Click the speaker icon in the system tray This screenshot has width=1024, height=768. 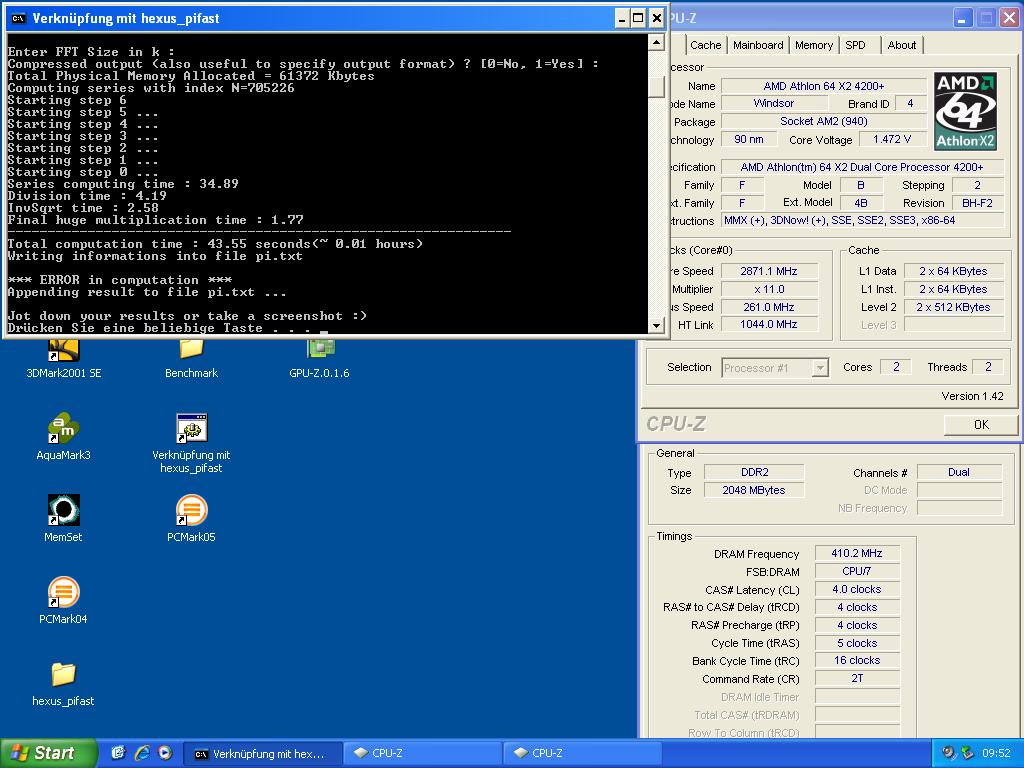949,753
